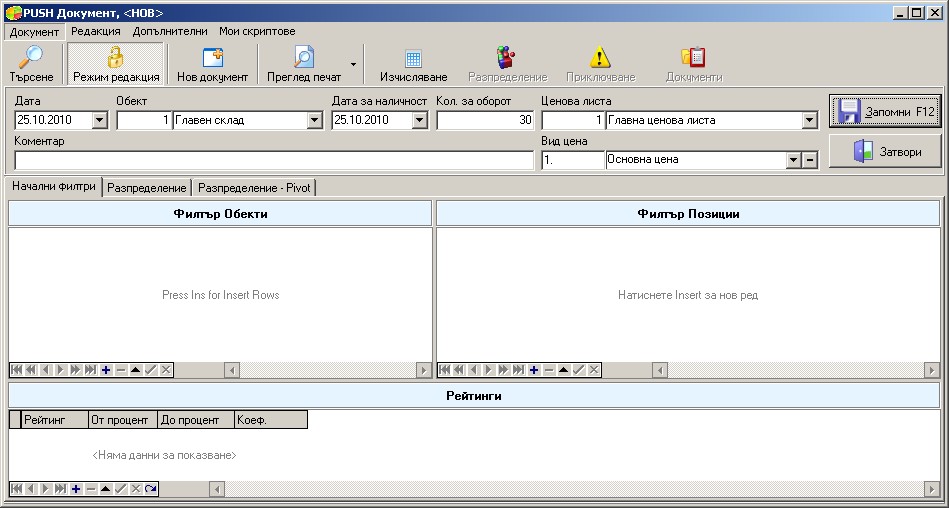Click the Вид цена code field
Image resolution: width=949 pixels, height=508 pixels.
coord(573,160)
